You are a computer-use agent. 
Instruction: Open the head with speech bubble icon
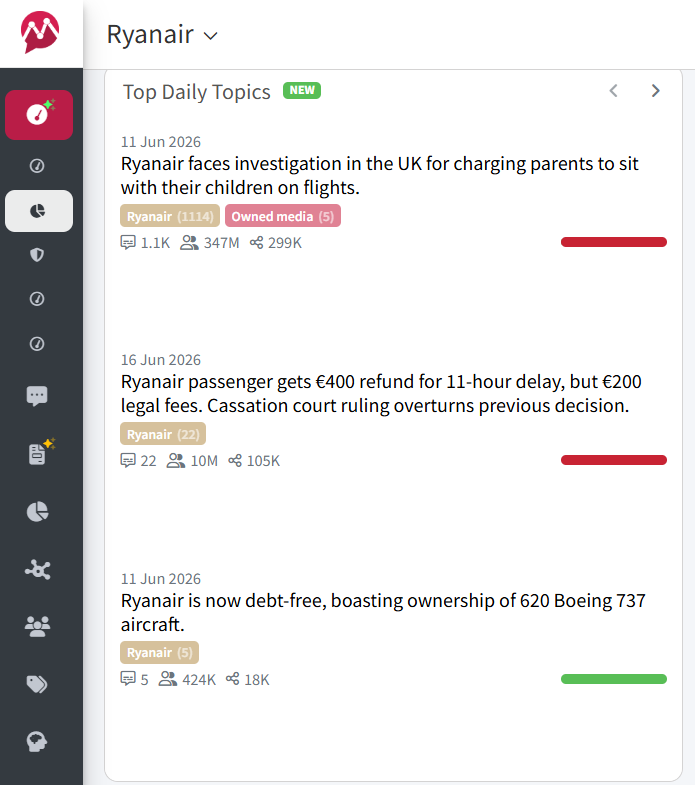point(37,741)
